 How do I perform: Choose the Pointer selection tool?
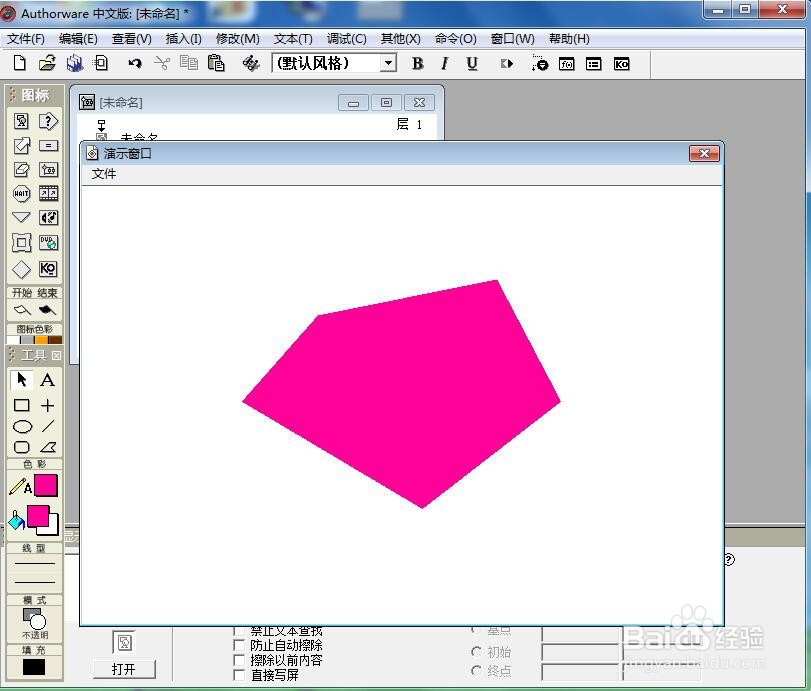[21, 380]
